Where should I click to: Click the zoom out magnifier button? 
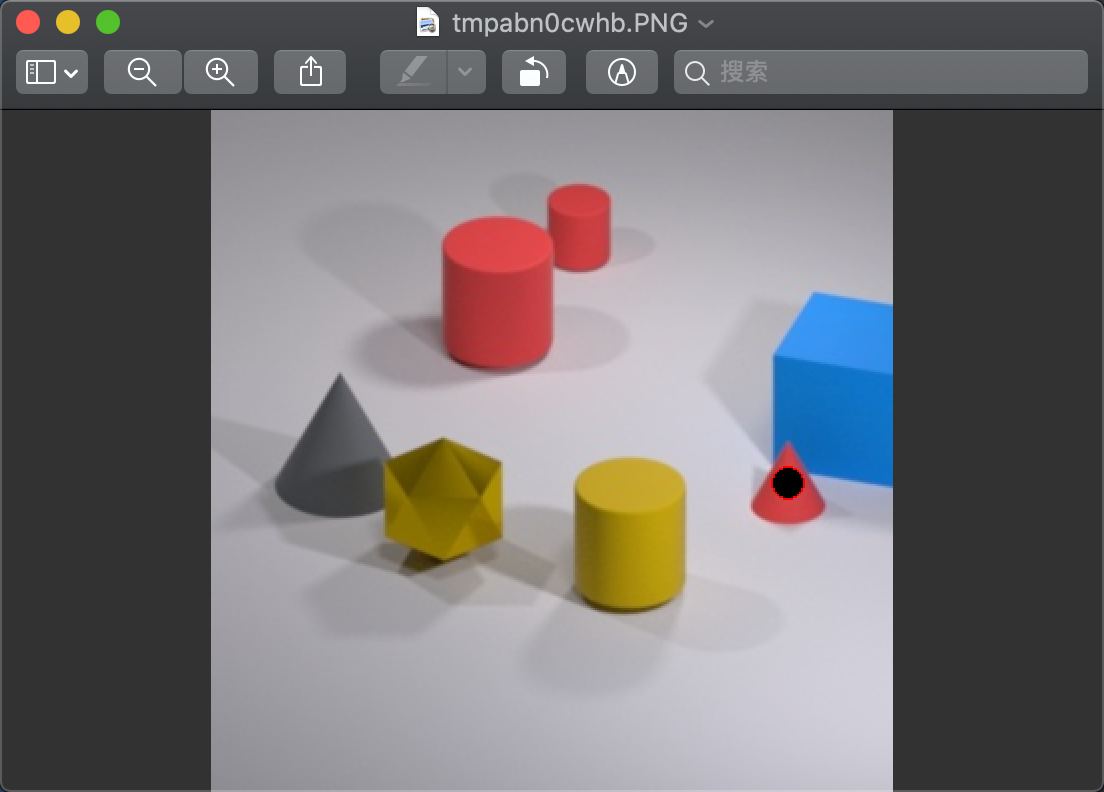point(142,72)
